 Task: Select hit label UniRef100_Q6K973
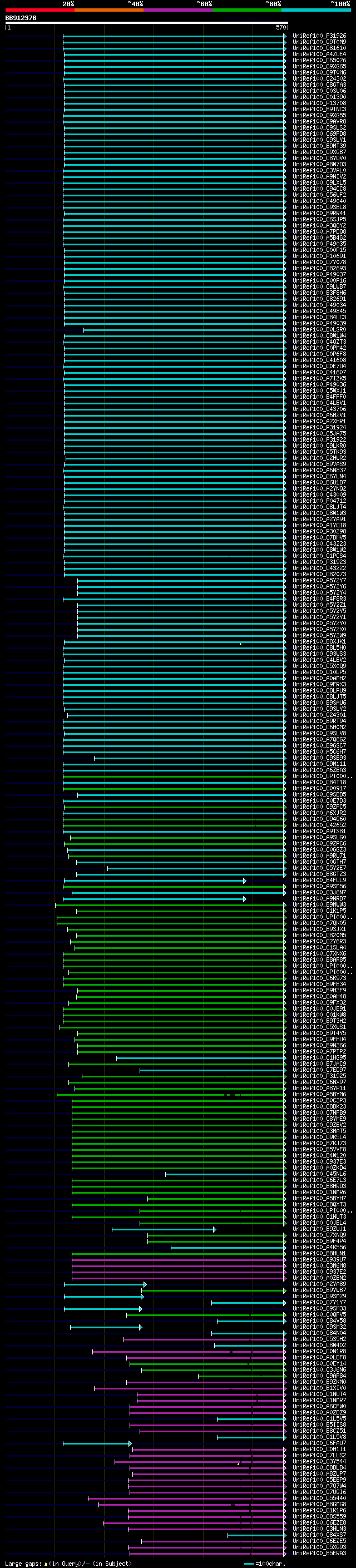(319, 978)
